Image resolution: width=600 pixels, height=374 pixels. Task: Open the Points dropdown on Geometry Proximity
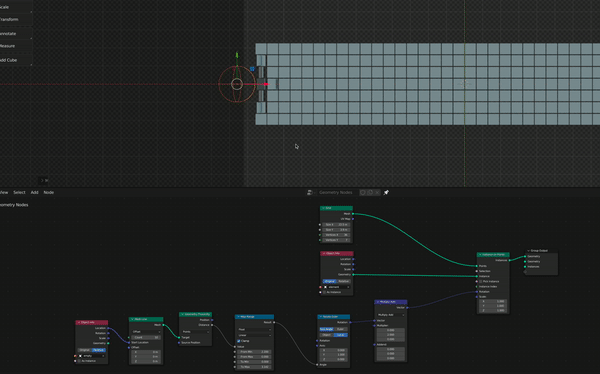(x=196, y=332)
